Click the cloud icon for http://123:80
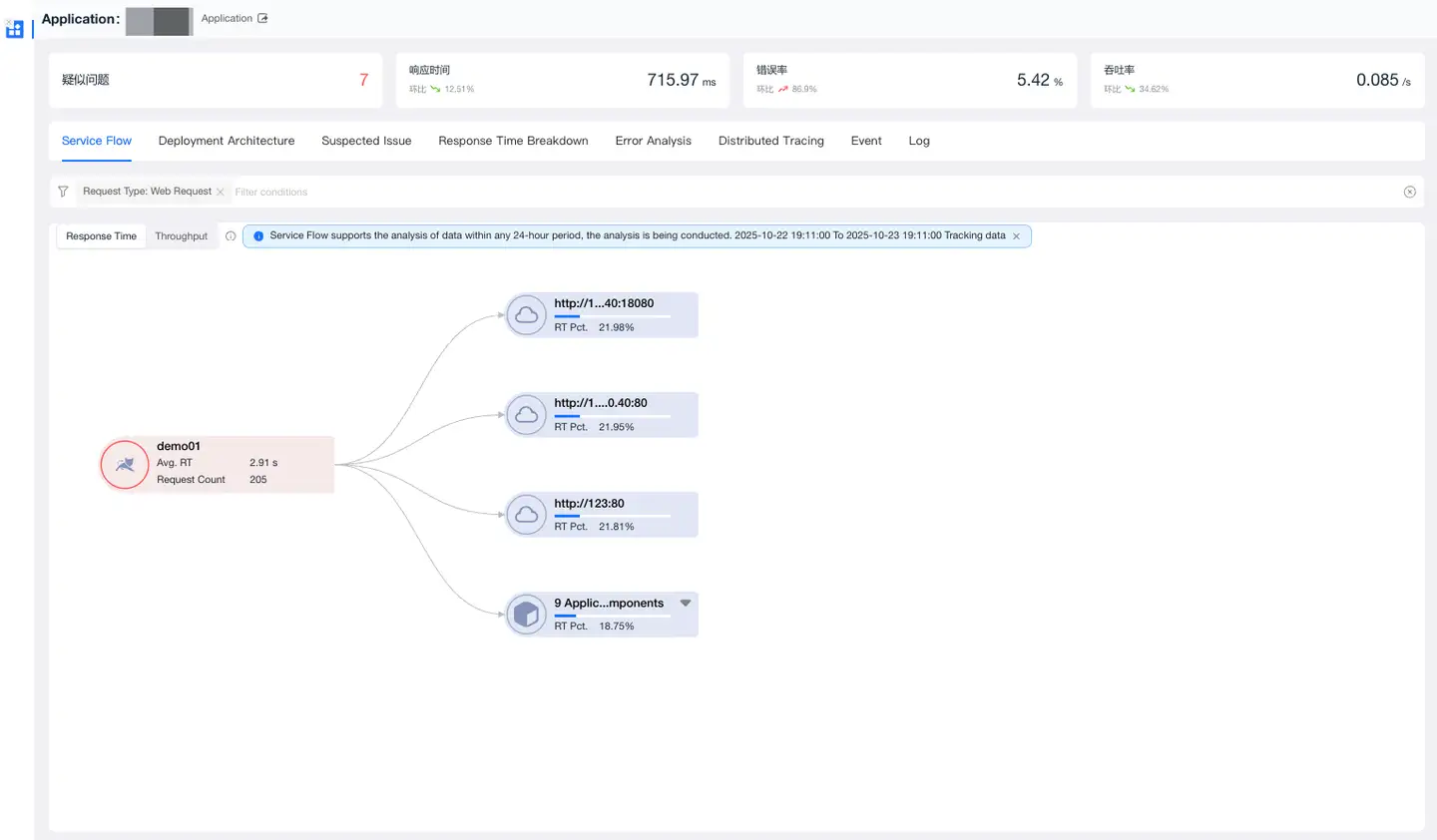1437x840 pixels. 526,515
